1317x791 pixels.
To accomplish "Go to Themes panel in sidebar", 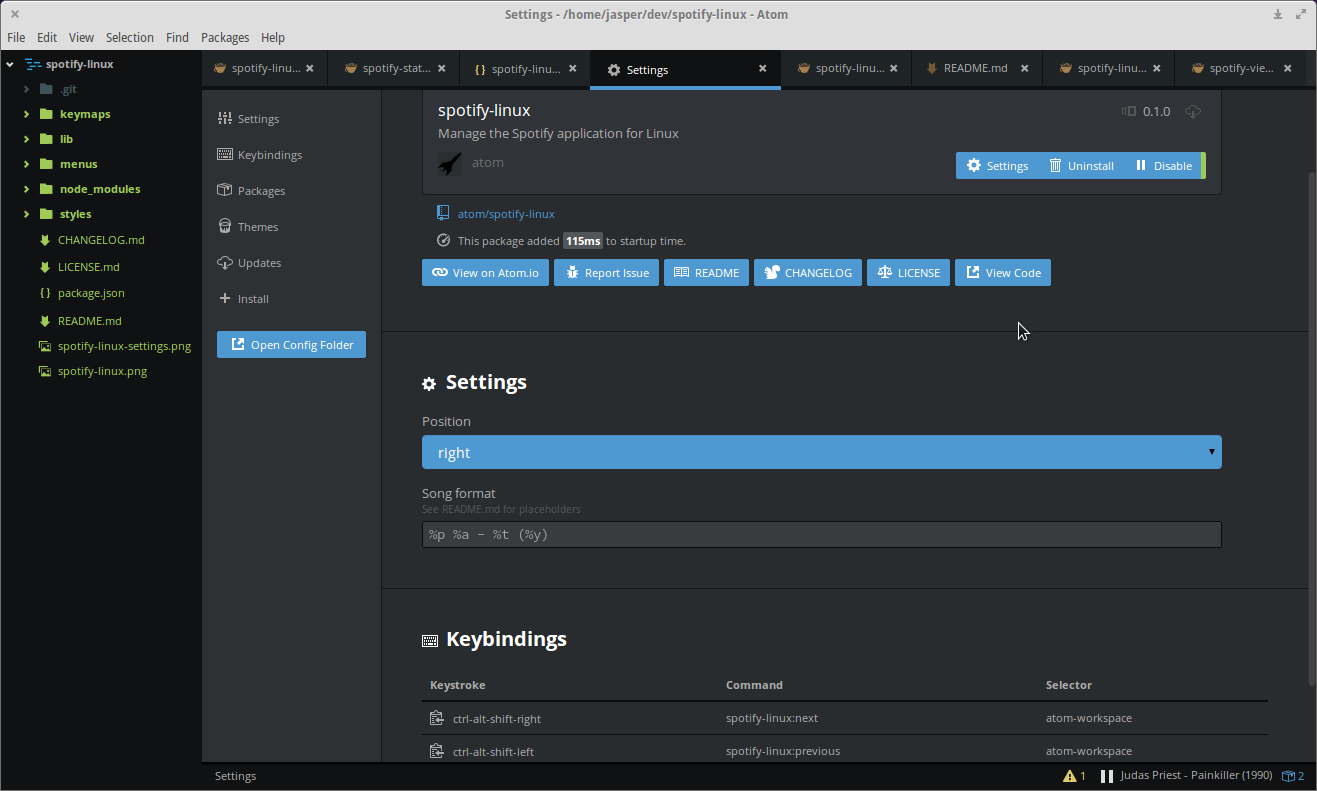I will (x=248, y=227).
